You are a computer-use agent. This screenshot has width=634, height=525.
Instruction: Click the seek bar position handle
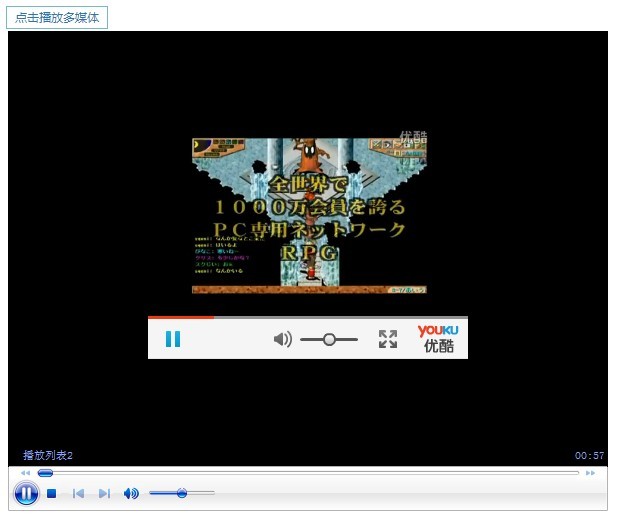coord(45,472)
